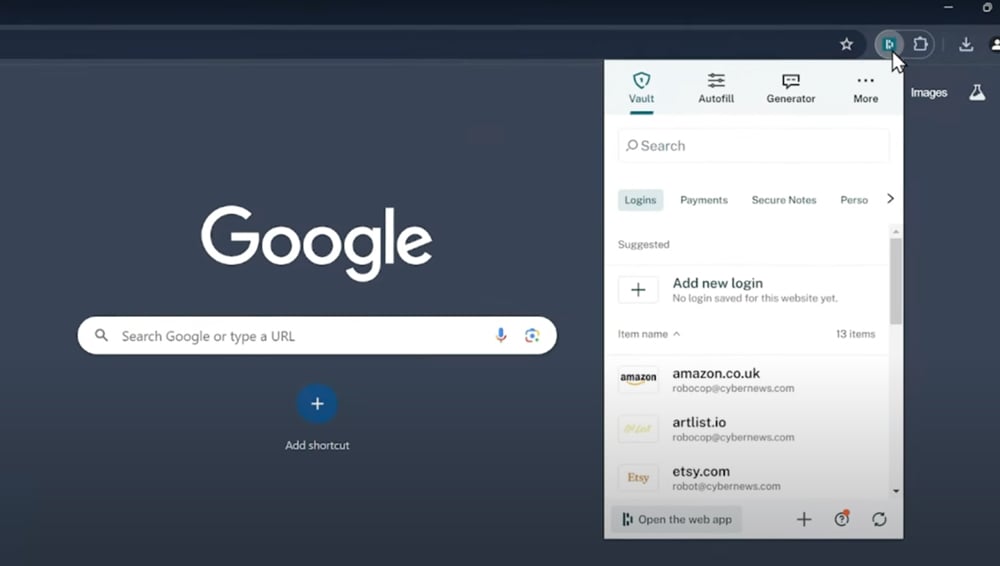Open the More menu

(x=865, y=88)
